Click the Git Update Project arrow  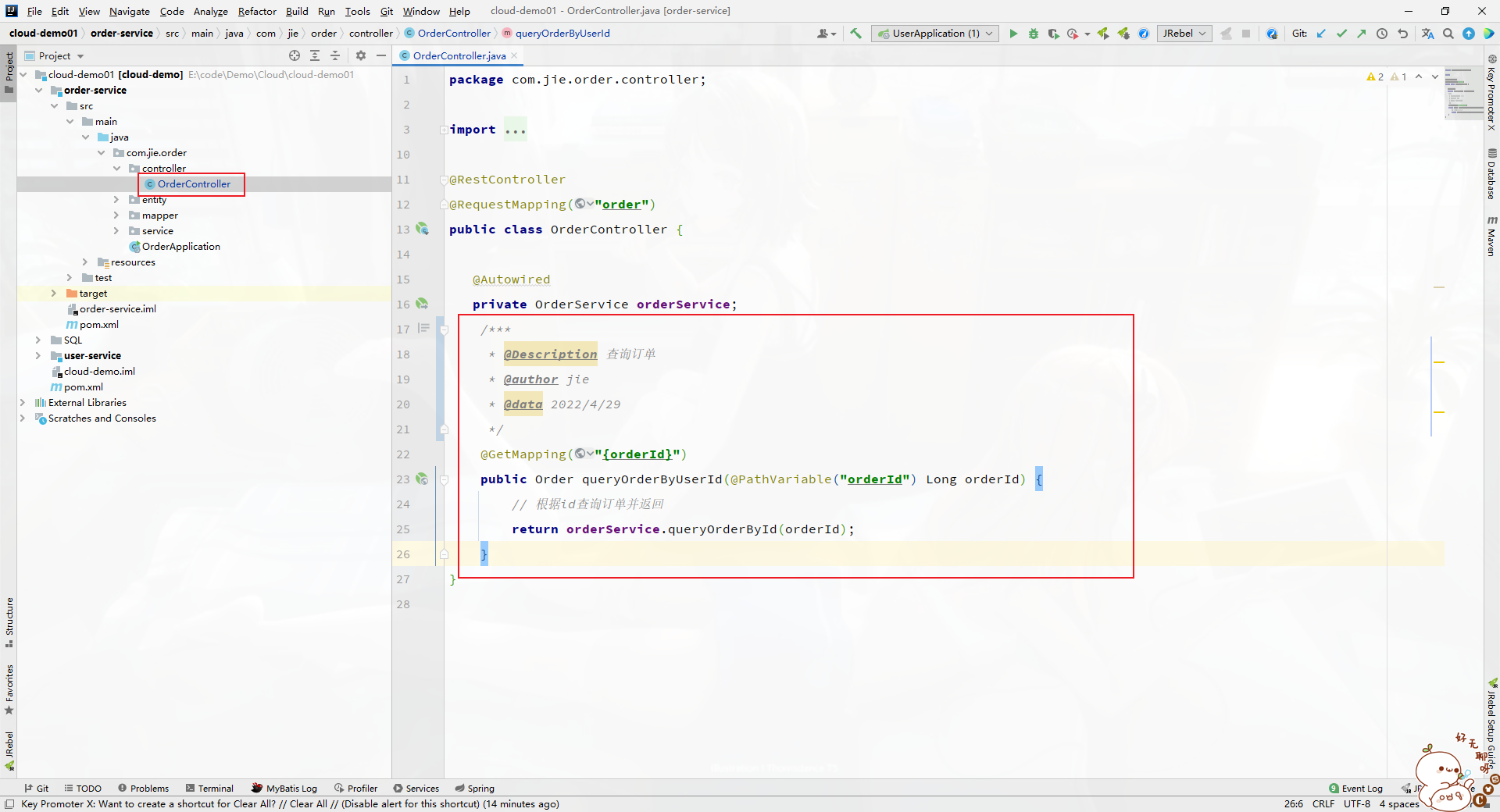point(1321,34)
